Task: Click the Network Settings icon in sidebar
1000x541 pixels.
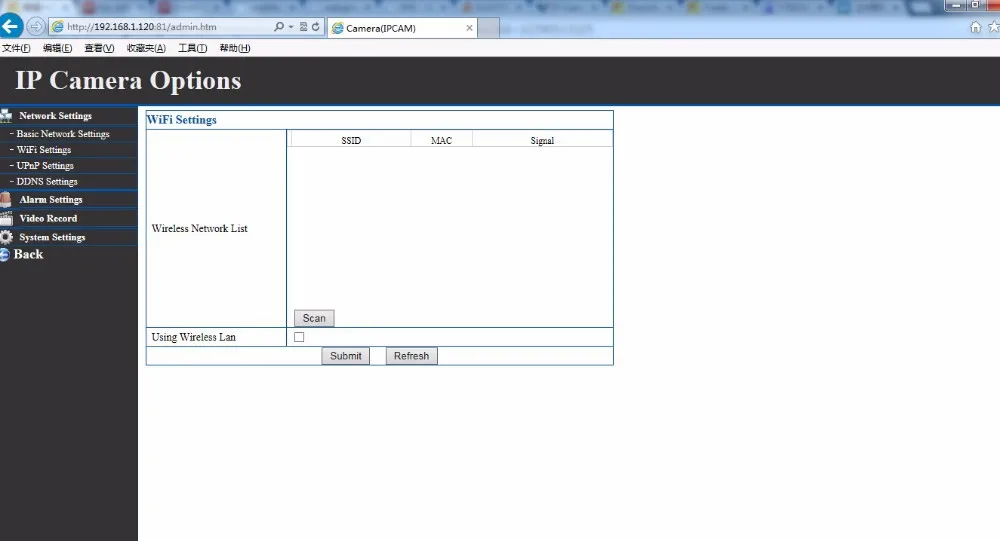Action: (x=6, y=115)
